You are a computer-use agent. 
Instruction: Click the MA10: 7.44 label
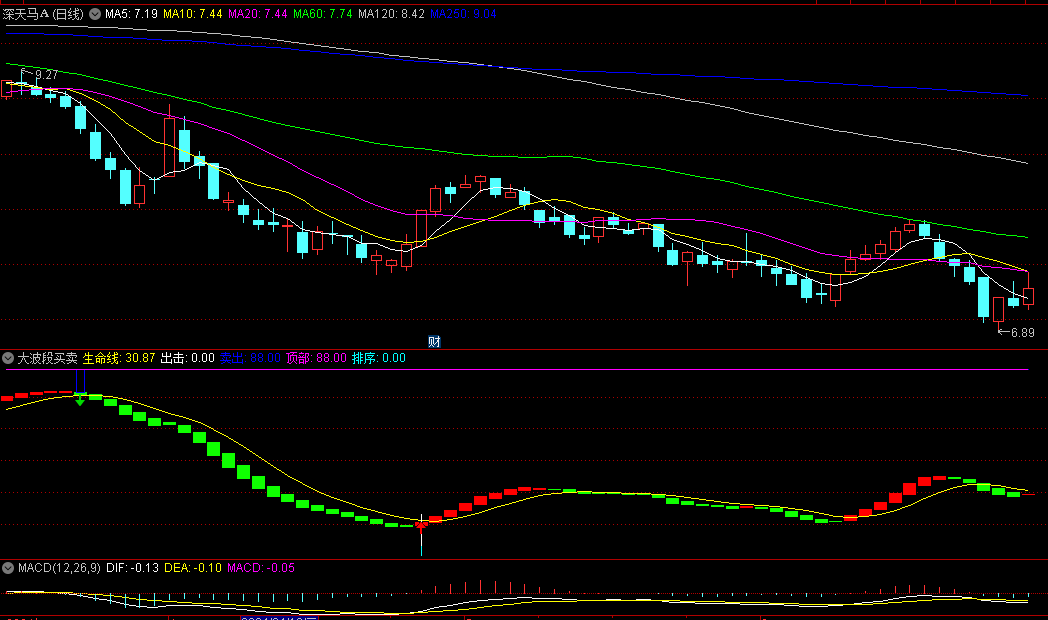[x=192, y=14]
